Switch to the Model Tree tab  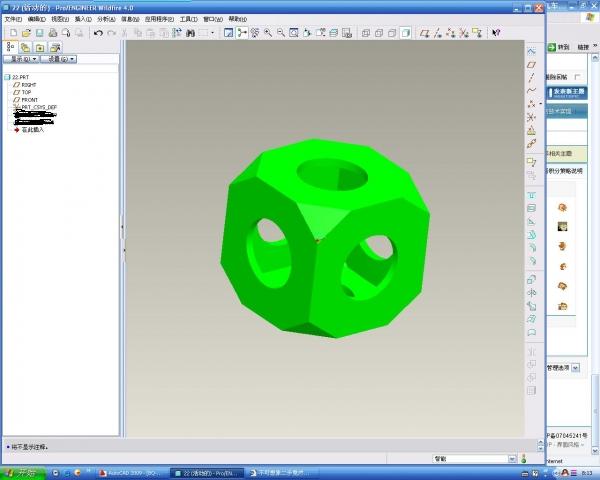coord(10,47)
